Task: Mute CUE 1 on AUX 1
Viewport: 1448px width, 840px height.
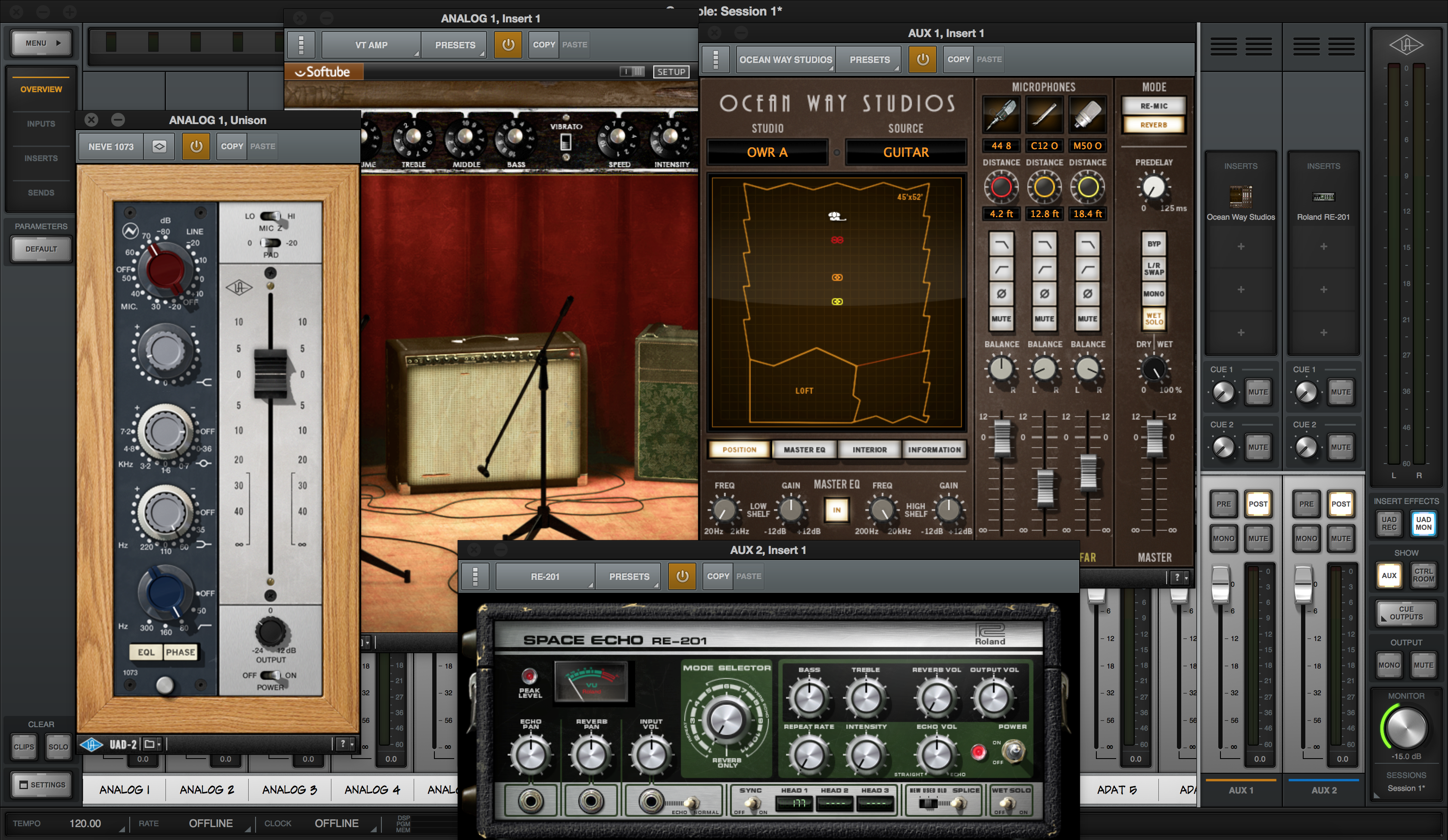Action: pyautogui.click(x=1258, y=392)
